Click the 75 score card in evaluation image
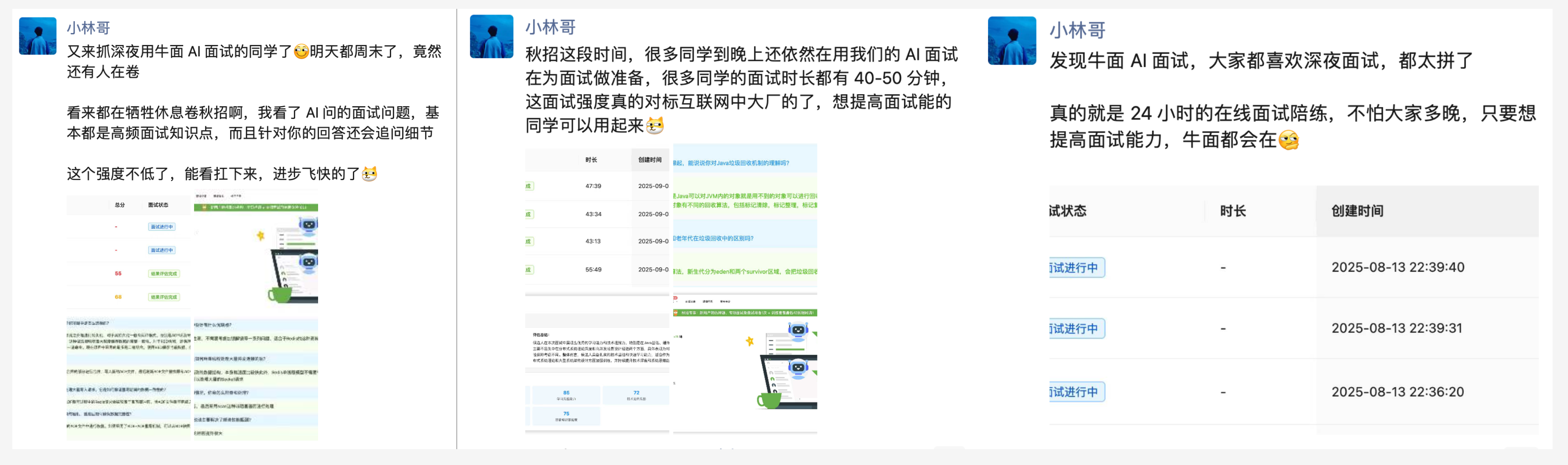Image resolution: width=1568 pixels, height=465 pixels. point(566,416)
